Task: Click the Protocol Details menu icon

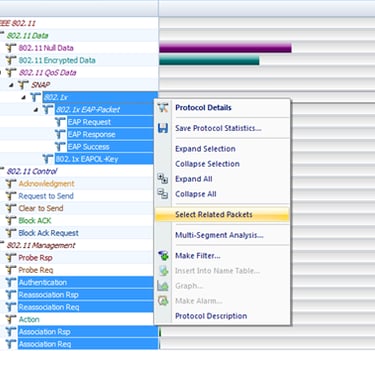Action: (x=163, y=108)
